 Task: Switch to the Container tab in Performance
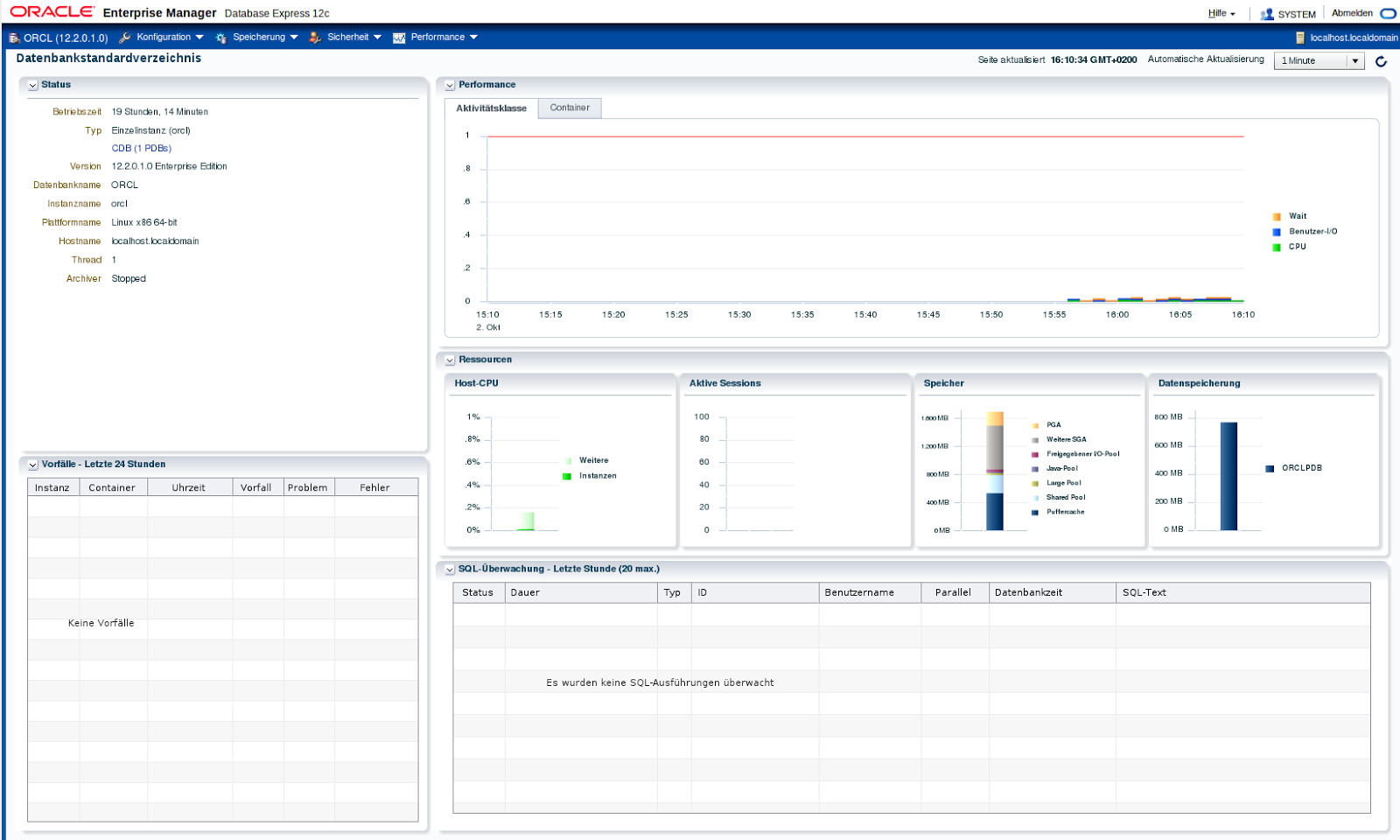(570, 108)
